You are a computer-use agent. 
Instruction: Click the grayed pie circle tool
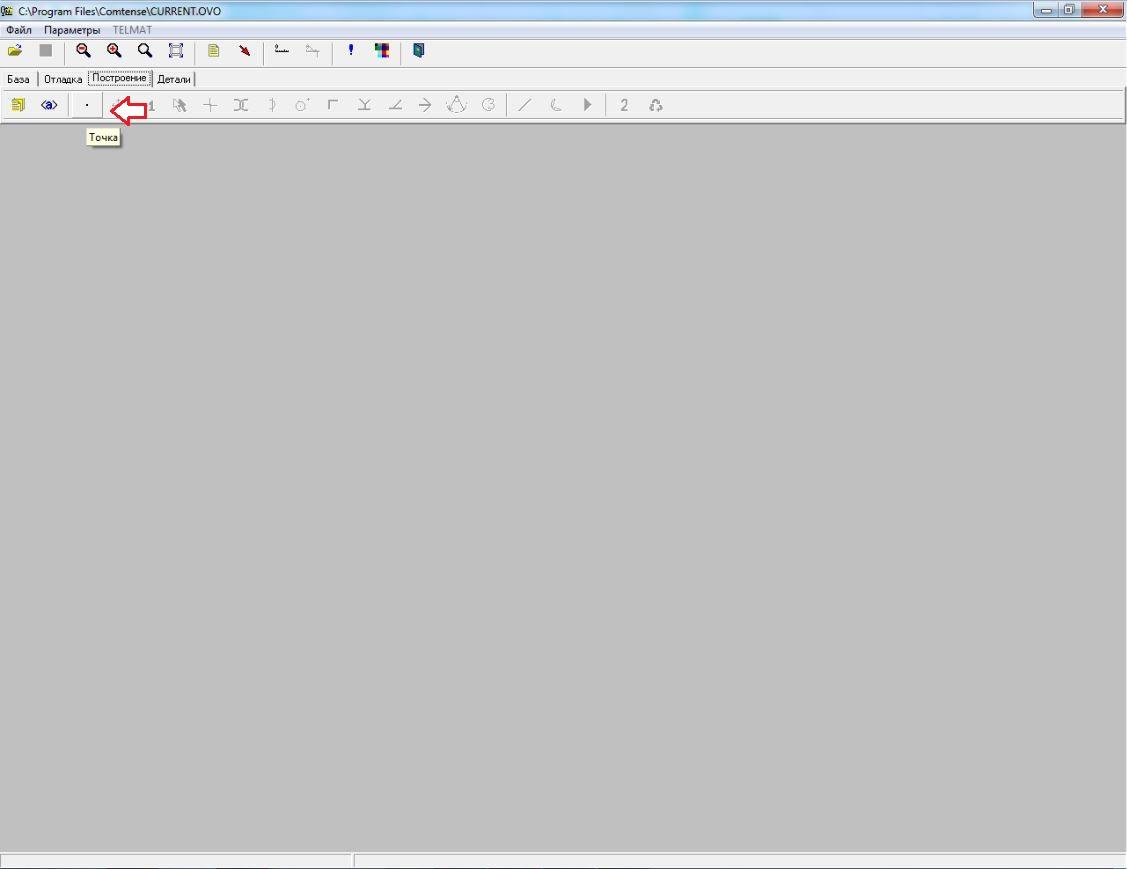[488, 106]
